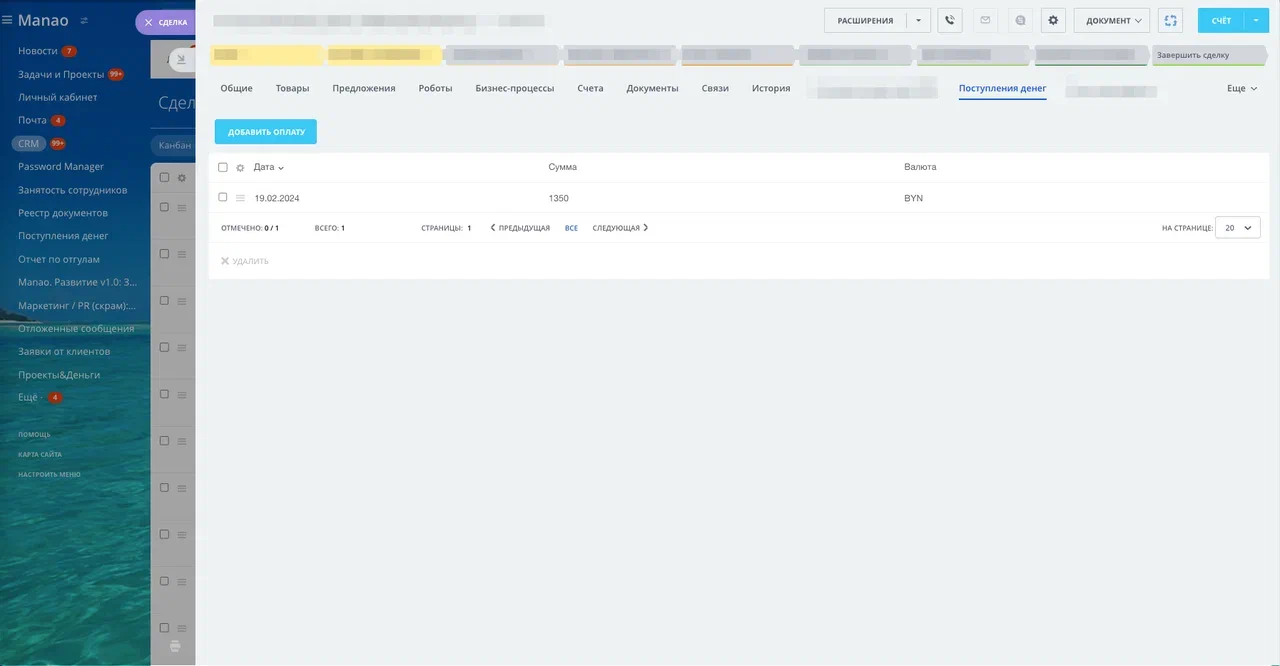Open Password Manager in sidebar

click(61, 166)
